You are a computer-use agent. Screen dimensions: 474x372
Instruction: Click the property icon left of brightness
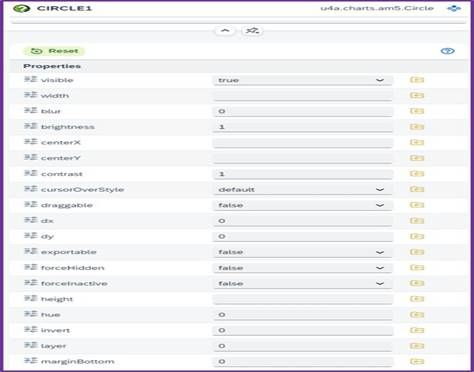tap(31, 127)
